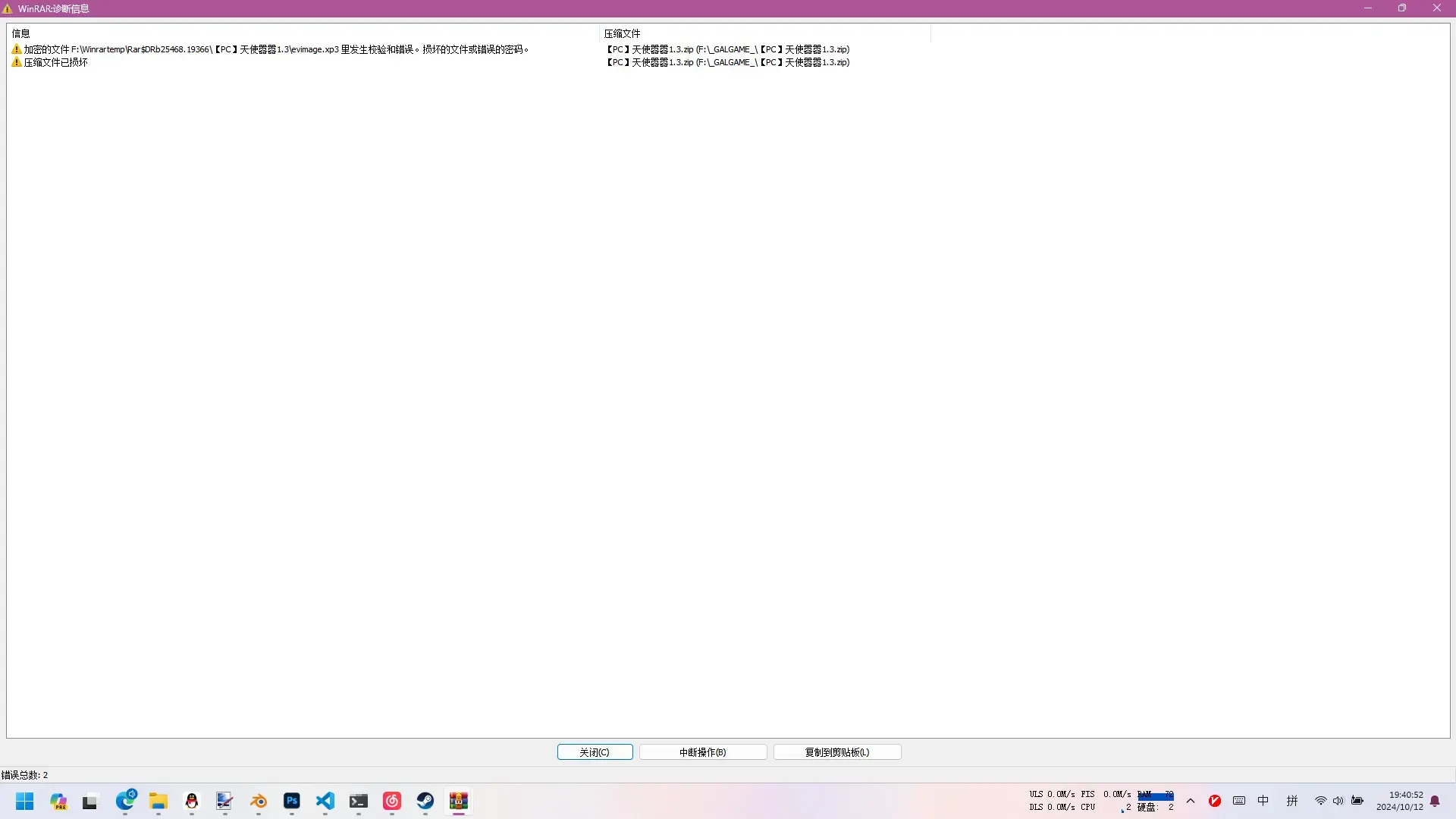Click the 复制到剪贴板(L) button
The image size is (1456, 819).
coord(837,752)
